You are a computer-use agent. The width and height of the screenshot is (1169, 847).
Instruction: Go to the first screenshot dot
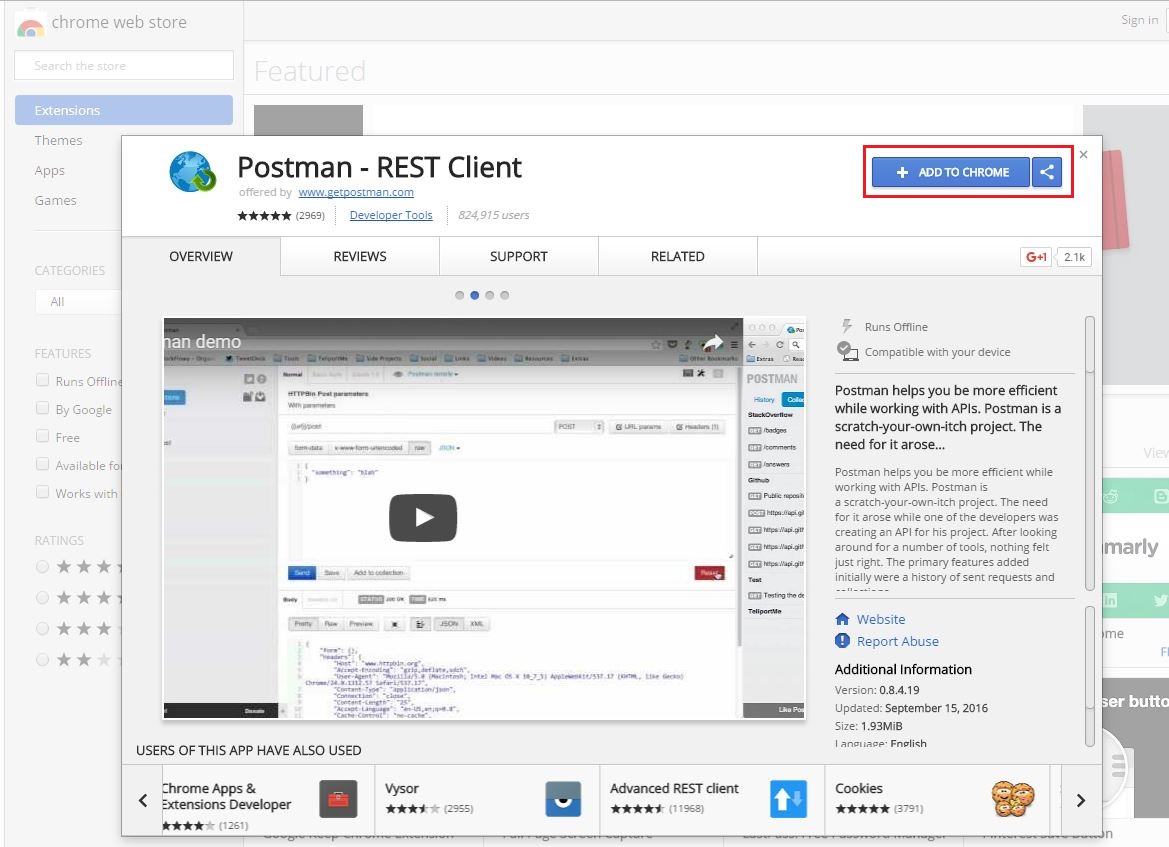pos(459,295)
